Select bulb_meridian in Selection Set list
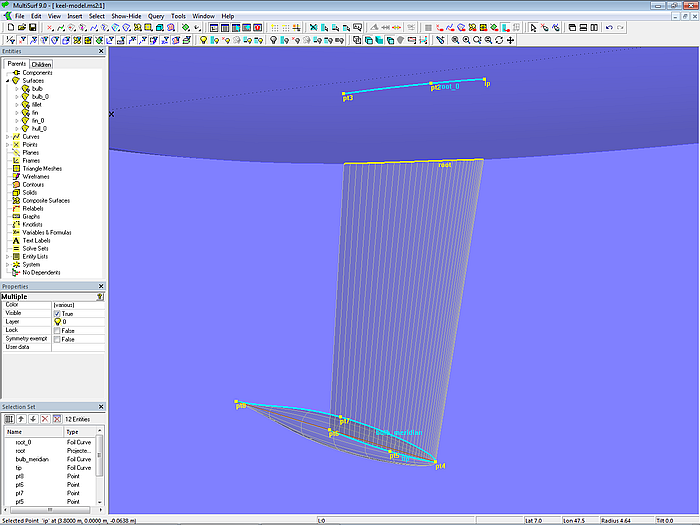 [30, 460]
